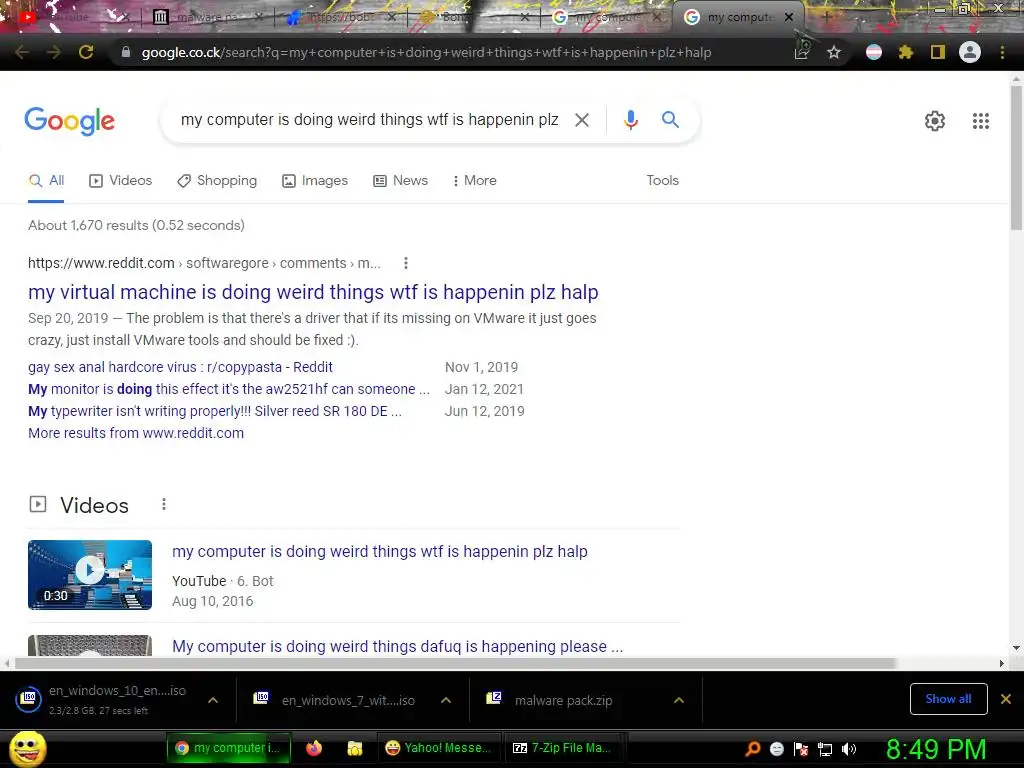Click the smiley Start button
The image size is (1024, 768).
[x=28, y=749]
